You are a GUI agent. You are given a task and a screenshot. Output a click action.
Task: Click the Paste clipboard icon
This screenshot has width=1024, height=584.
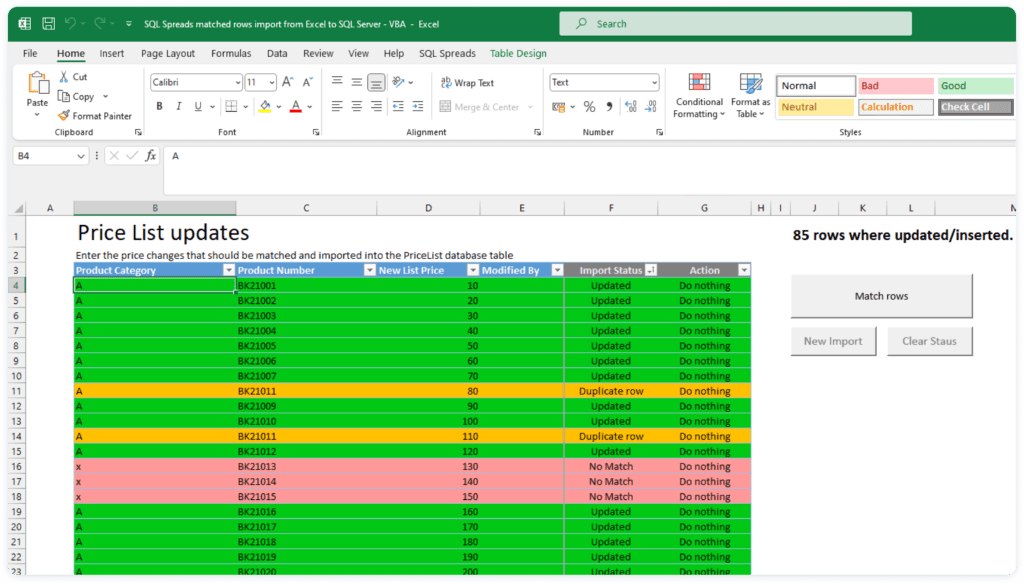click(38, 84)
